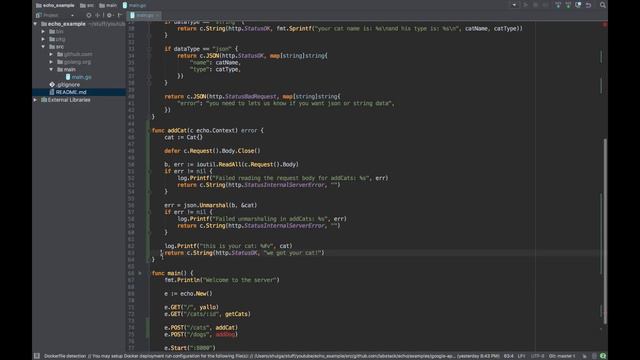Open Project panel settings gear
This screenshot has height=360, width=640.
(109, 15)
